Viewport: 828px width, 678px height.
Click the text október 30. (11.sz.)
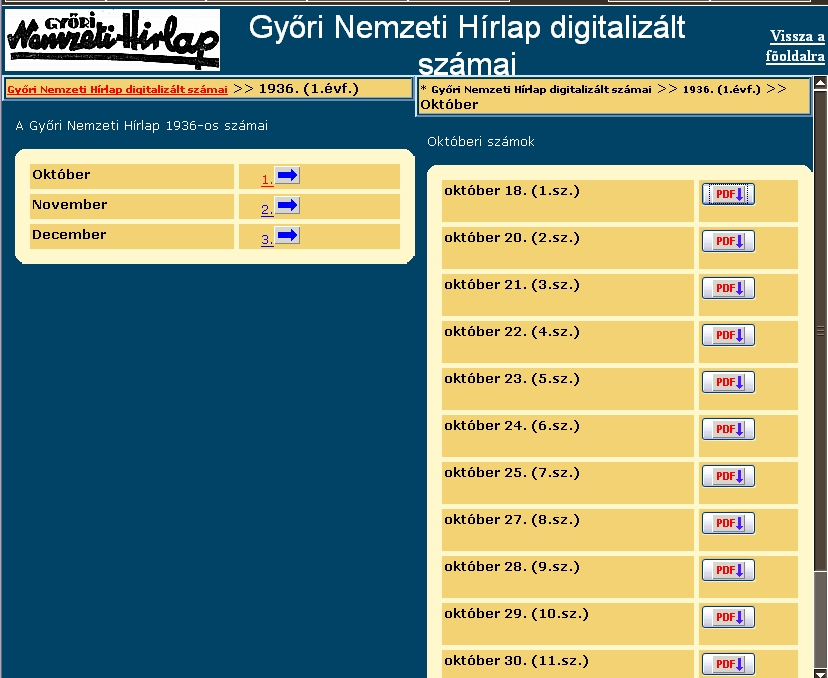point(516,661)
